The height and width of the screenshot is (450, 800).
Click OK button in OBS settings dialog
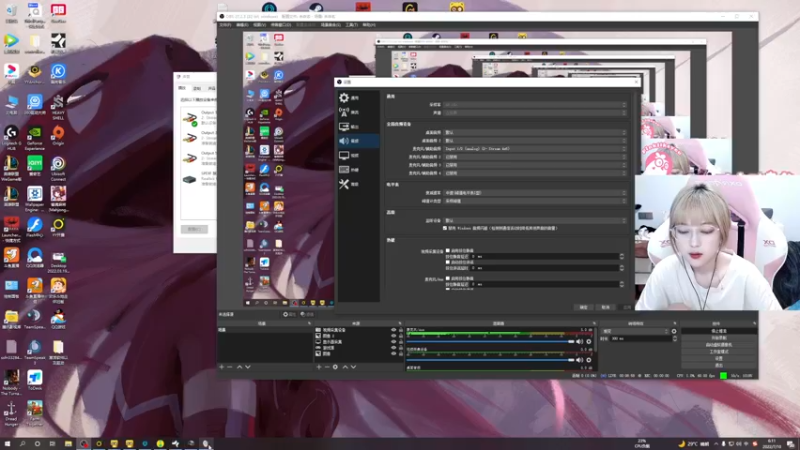[x=583, y=307]
